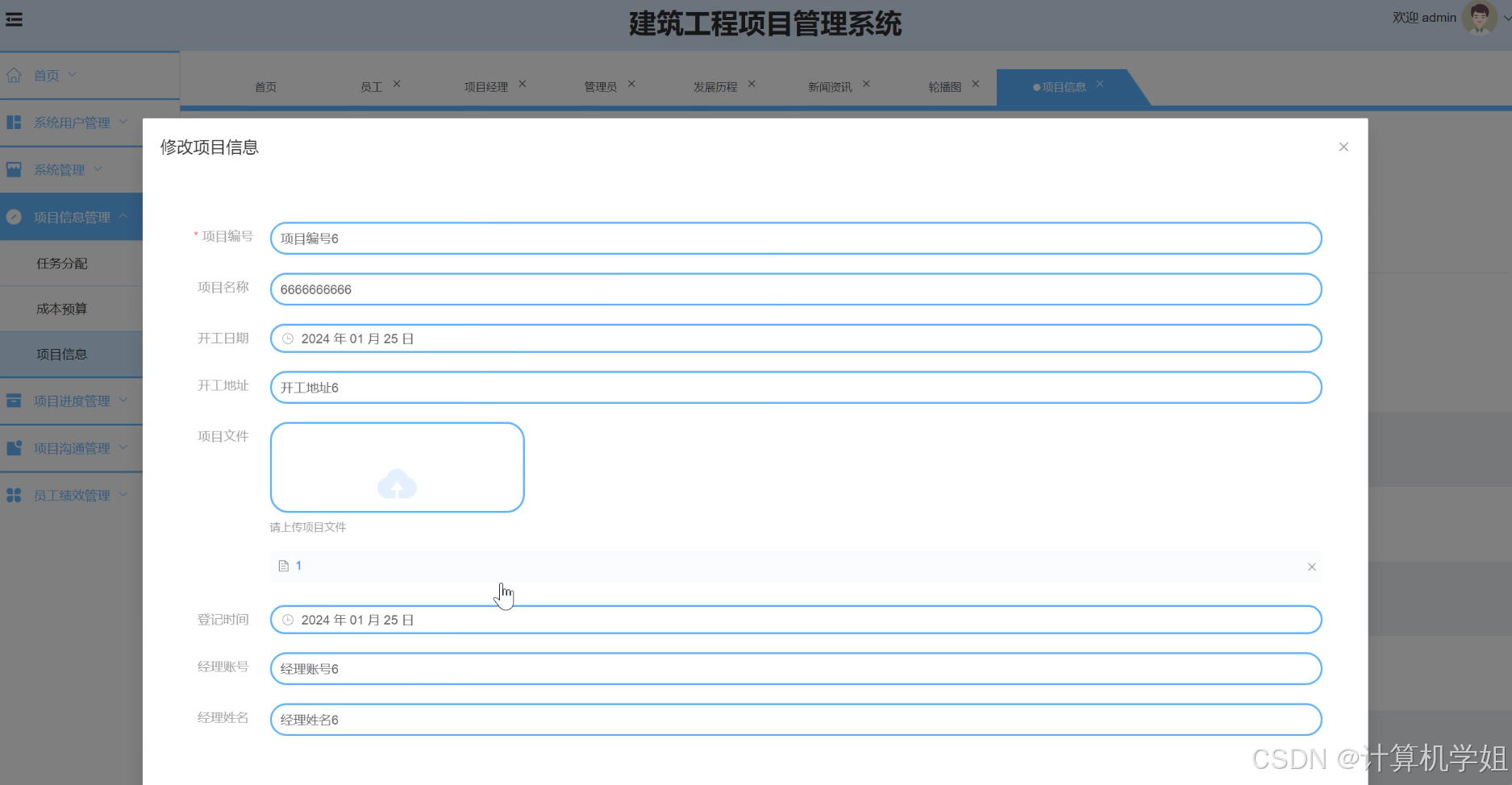Click the 请上传项目文件 hint text
Viewport: 1512px width, 785px height.
pos(308,527)
